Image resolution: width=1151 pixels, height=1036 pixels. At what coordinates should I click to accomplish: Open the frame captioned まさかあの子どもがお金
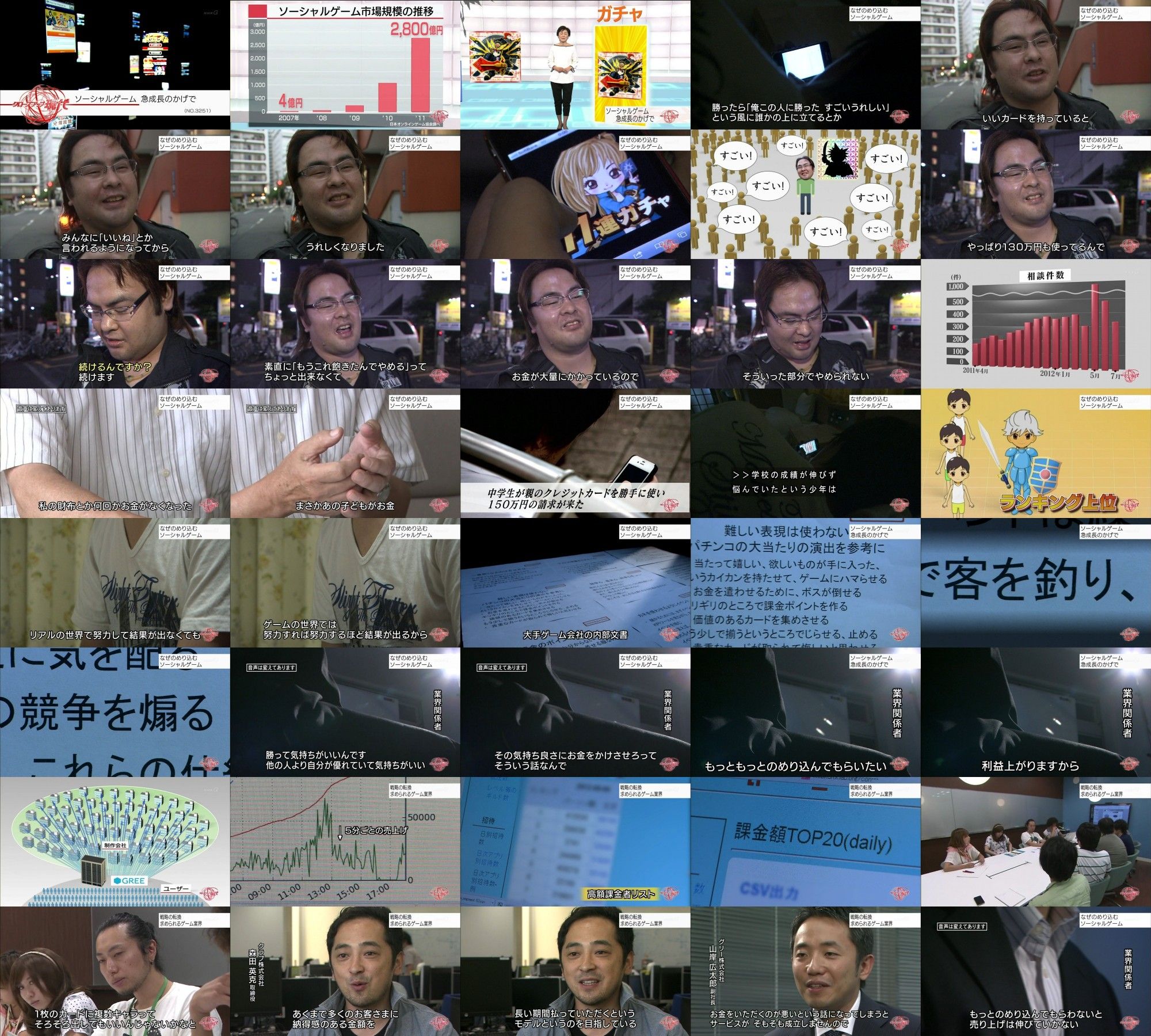tap(345, 453)
